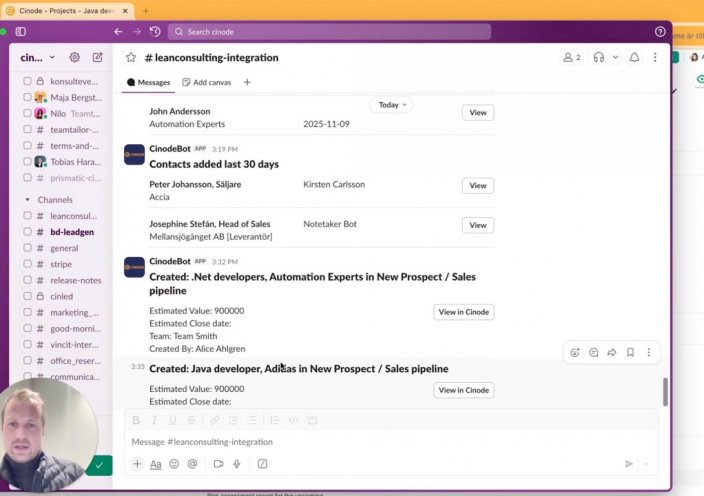
Task: Send the message arrow icon
Action: [x=629, y=464]
